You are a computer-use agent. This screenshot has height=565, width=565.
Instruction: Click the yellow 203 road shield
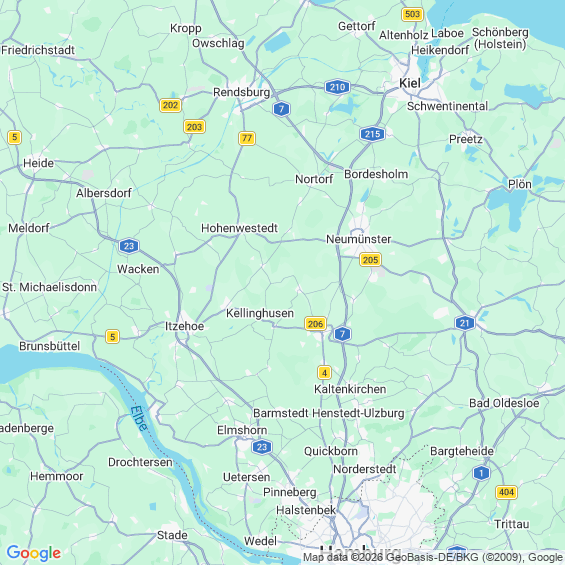click(195, 127)
